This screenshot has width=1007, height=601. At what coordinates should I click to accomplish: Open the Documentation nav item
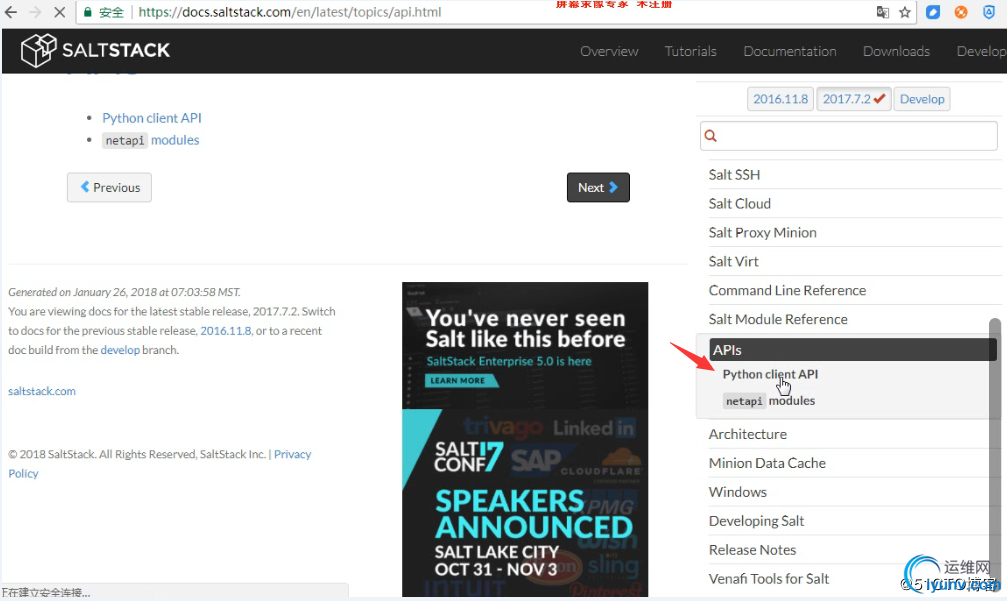790,51
